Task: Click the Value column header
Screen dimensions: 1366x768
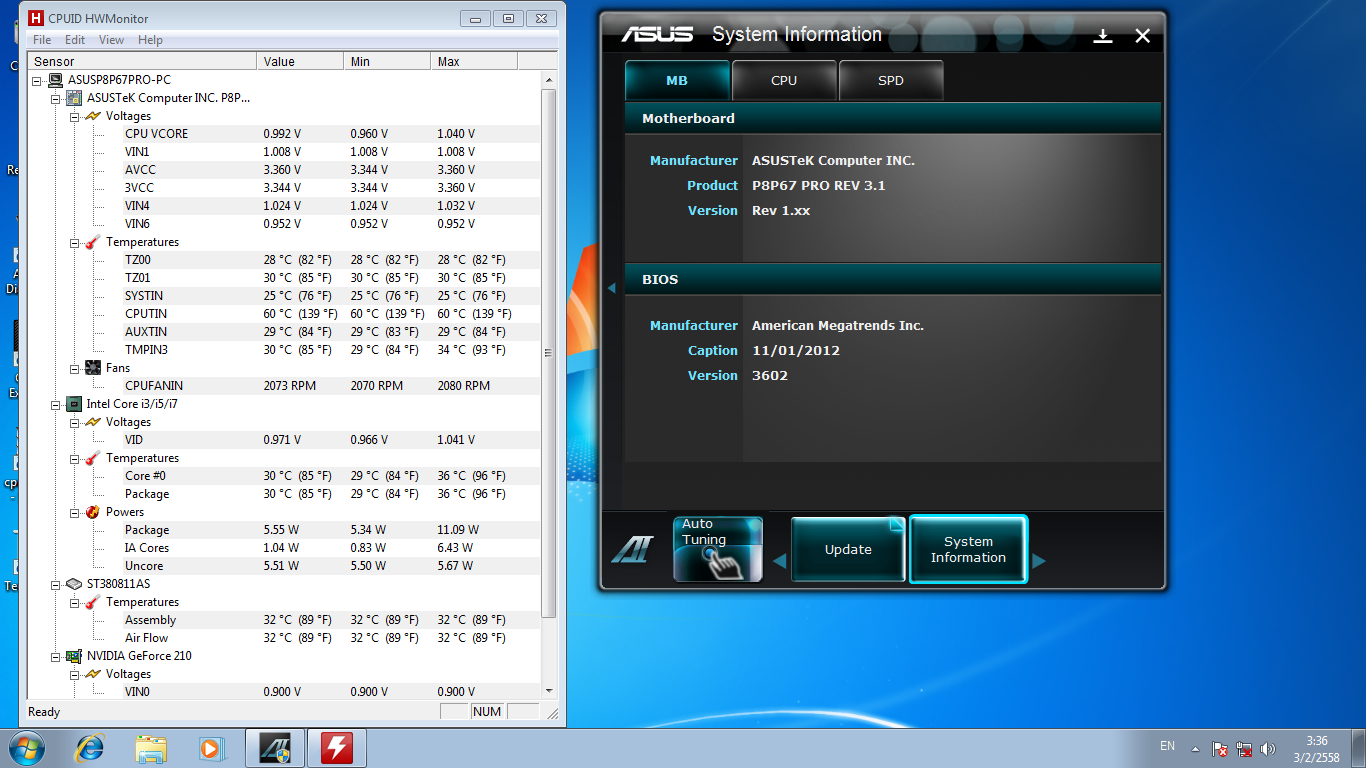Action: tap(300, 62)
